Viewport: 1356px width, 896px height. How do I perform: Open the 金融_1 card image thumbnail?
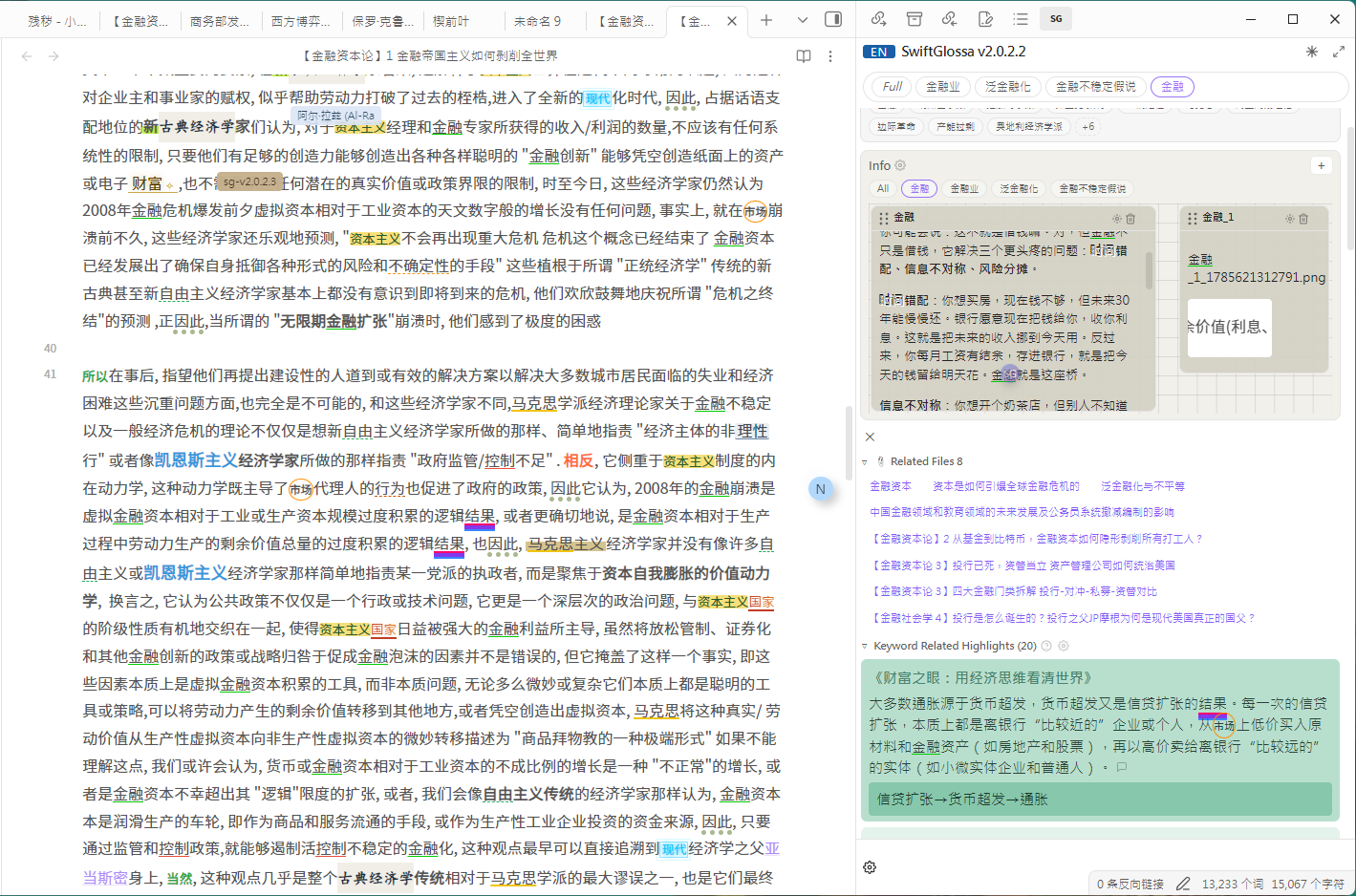tap(1229, 328)
